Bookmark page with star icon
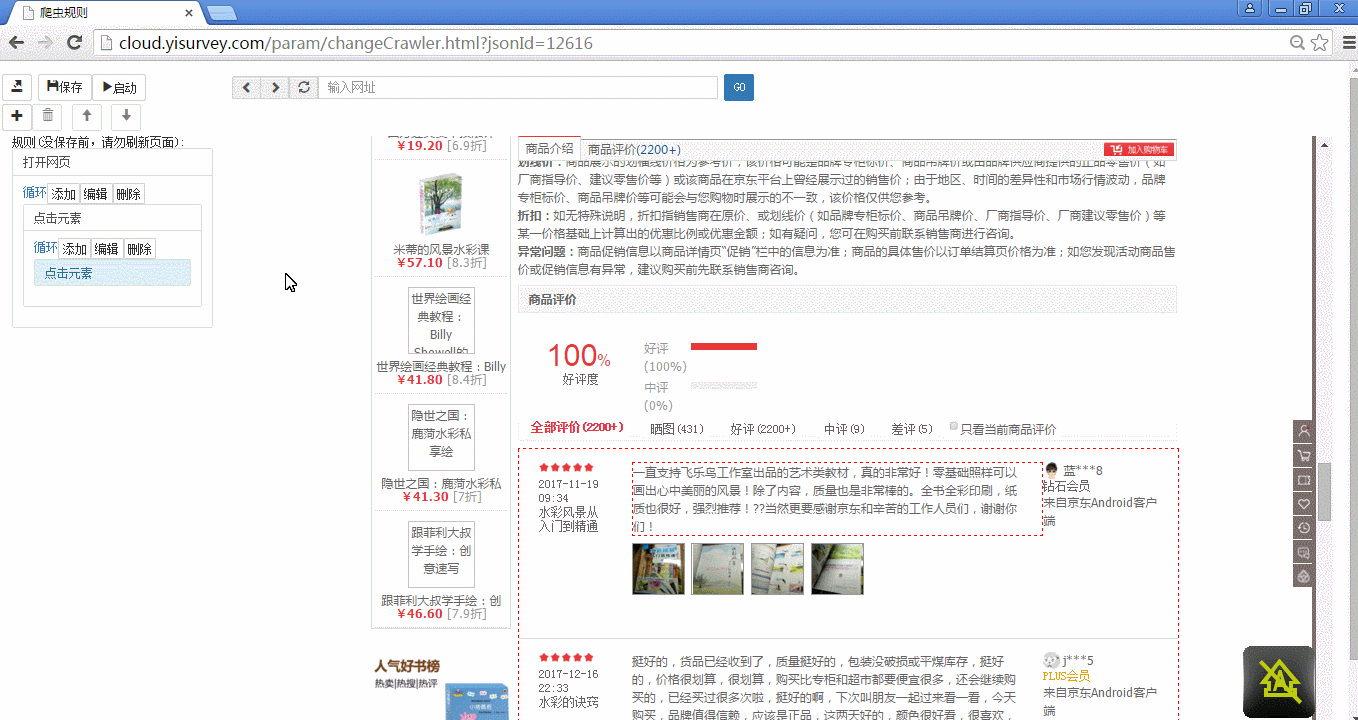Viewport: 1358px width, 720px height. 1319,43
